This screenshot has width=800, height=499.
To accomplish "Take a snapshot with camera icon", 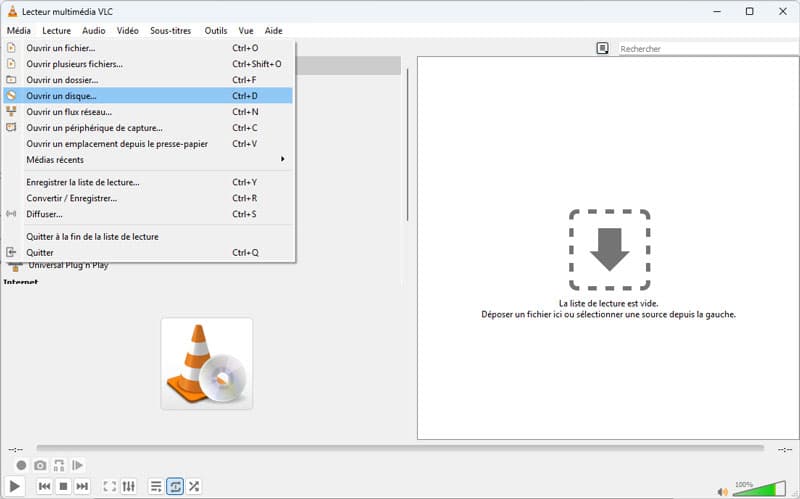I will [x=40, y=465].
